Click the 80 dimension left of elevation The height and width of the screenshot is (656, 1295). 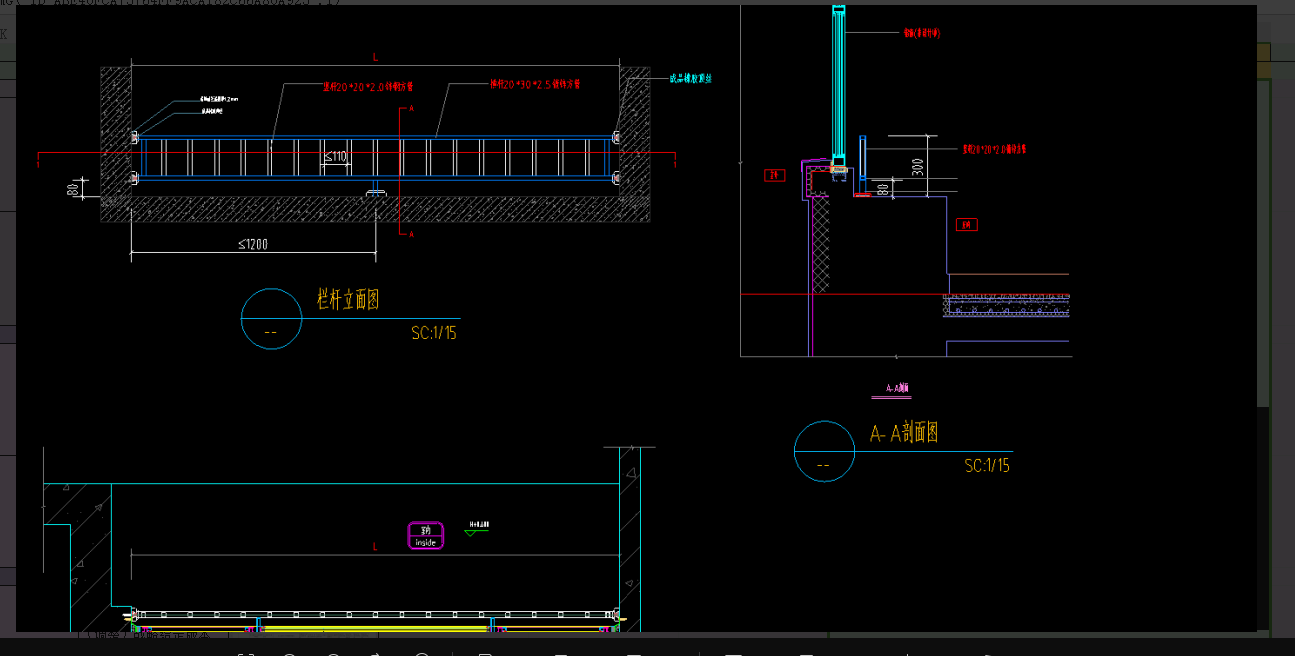(73, 188)
